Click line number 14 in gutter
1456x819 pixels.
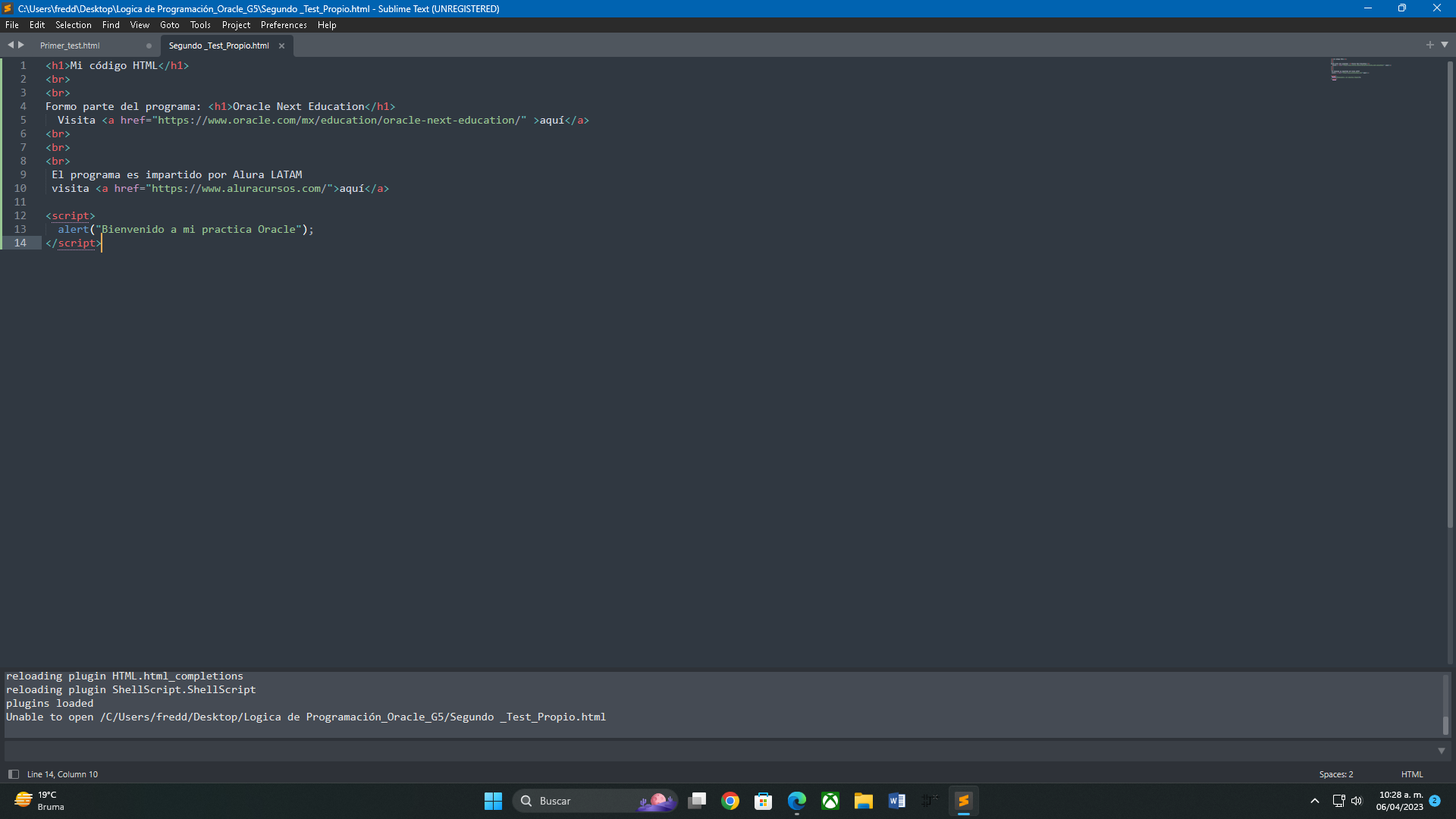click(x=20, y=243)
